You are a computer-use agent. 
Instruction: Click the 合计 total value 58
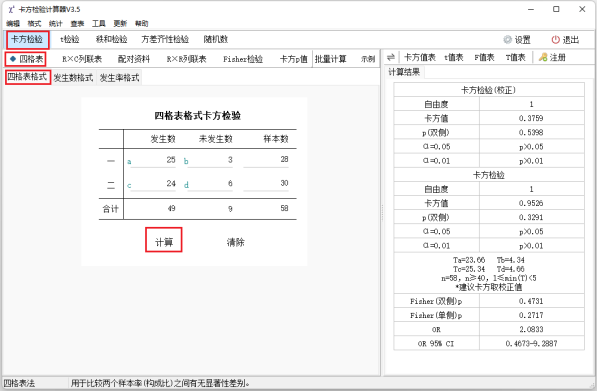tap(284, 209)
